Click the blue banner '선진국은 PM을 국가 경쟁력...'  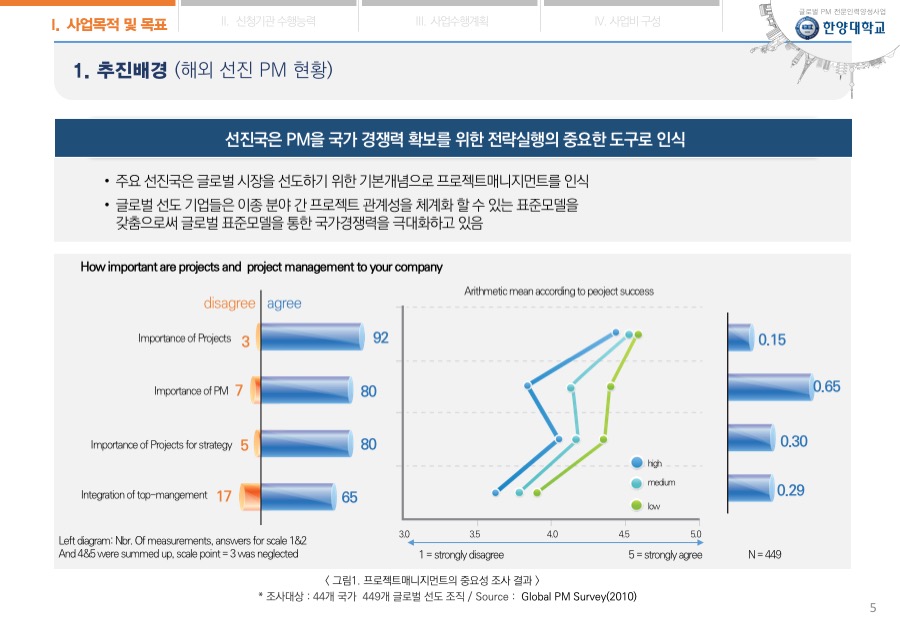(x=453, y=138)
